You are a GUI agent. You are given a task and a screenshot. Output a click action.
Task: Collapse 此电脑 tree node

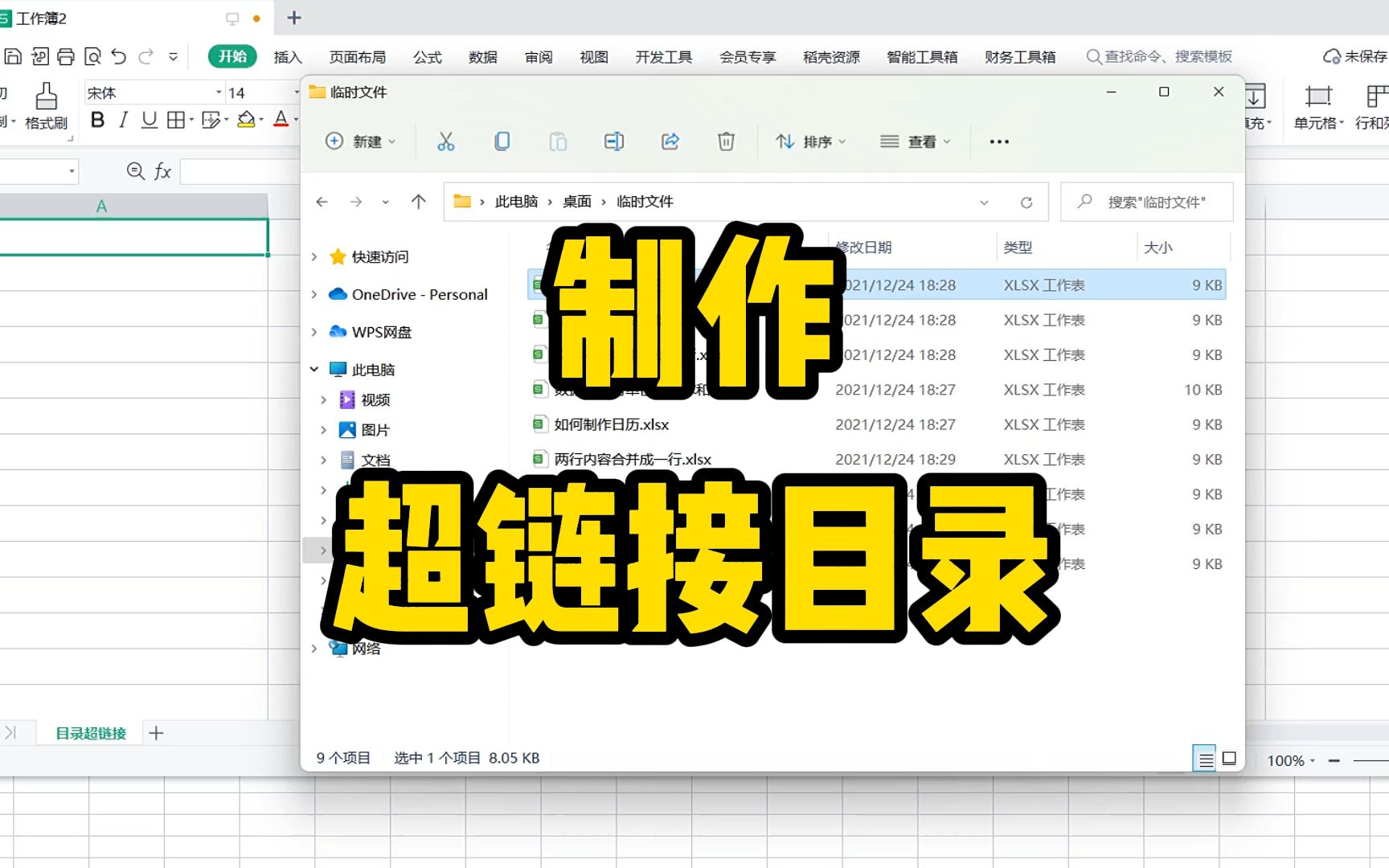click(x=314, y=370)
